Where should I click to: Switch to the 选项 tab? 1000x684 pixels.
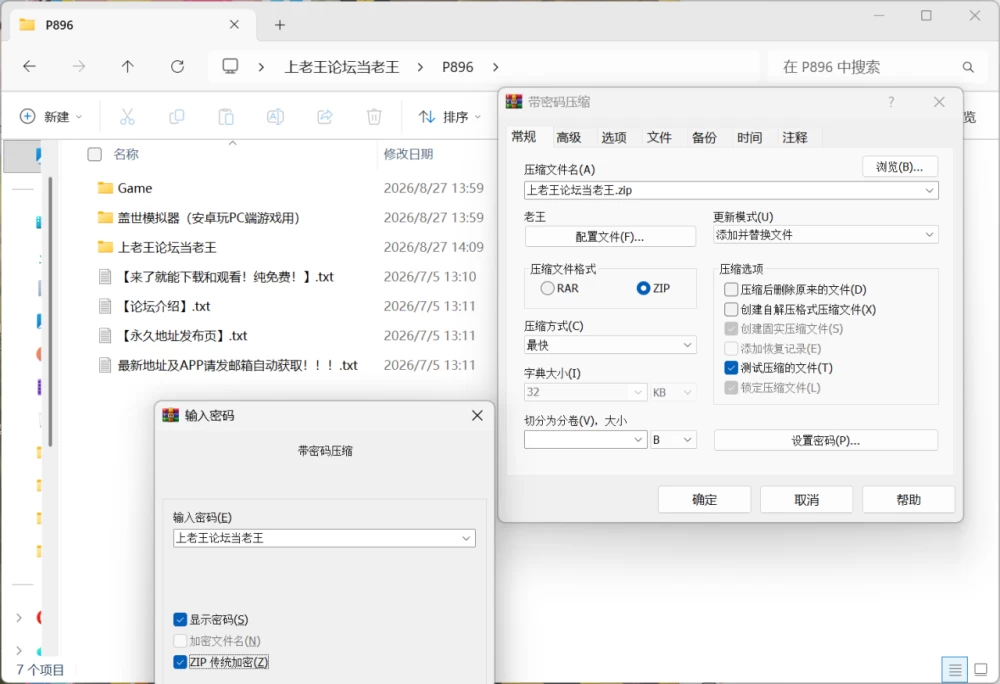tap(614, 138)
